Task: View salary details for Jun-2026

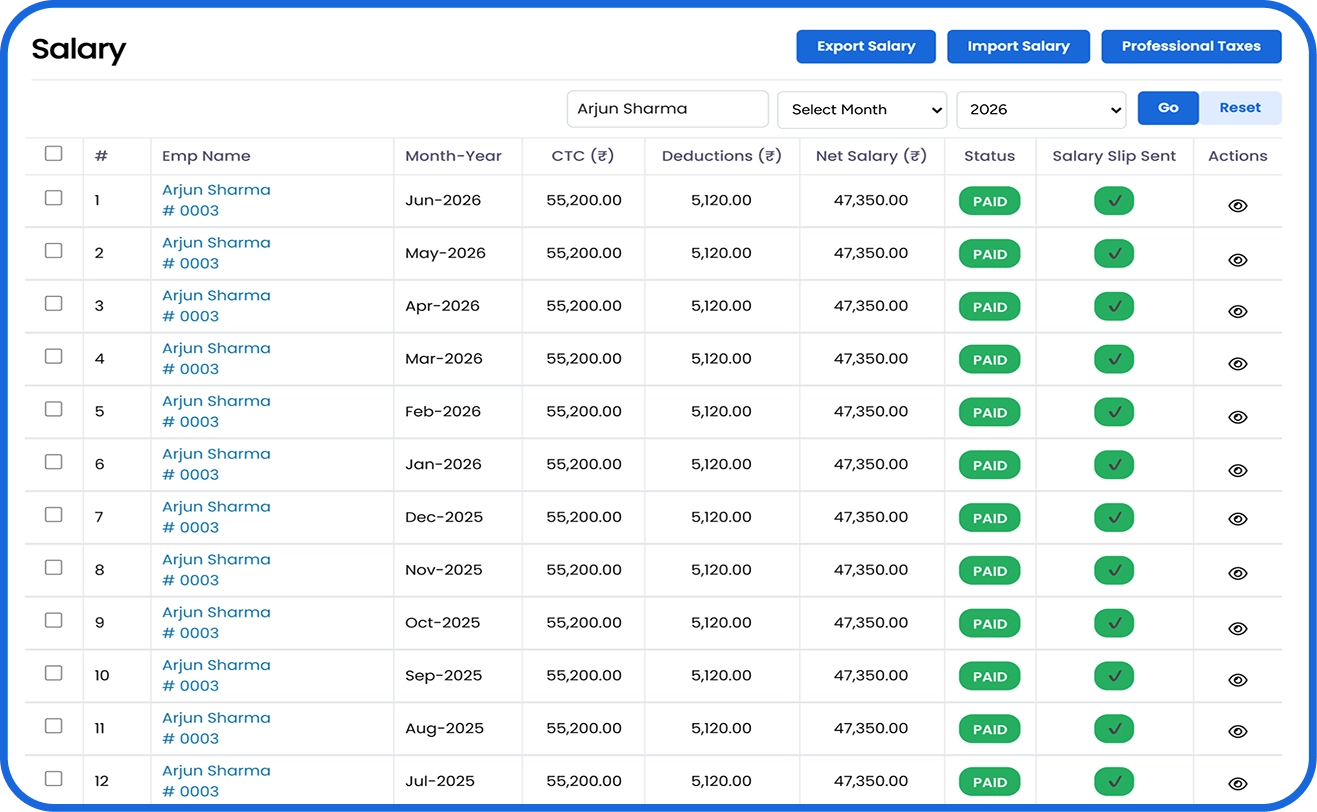Action: (x=1237, y=206)
